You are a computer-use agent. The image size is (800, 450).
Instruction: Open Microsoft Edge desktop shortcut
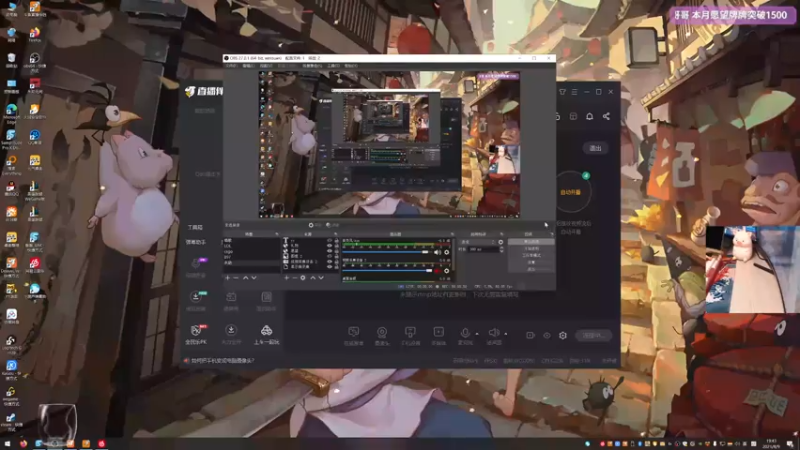pyautogui.click(x=11, y=113)
